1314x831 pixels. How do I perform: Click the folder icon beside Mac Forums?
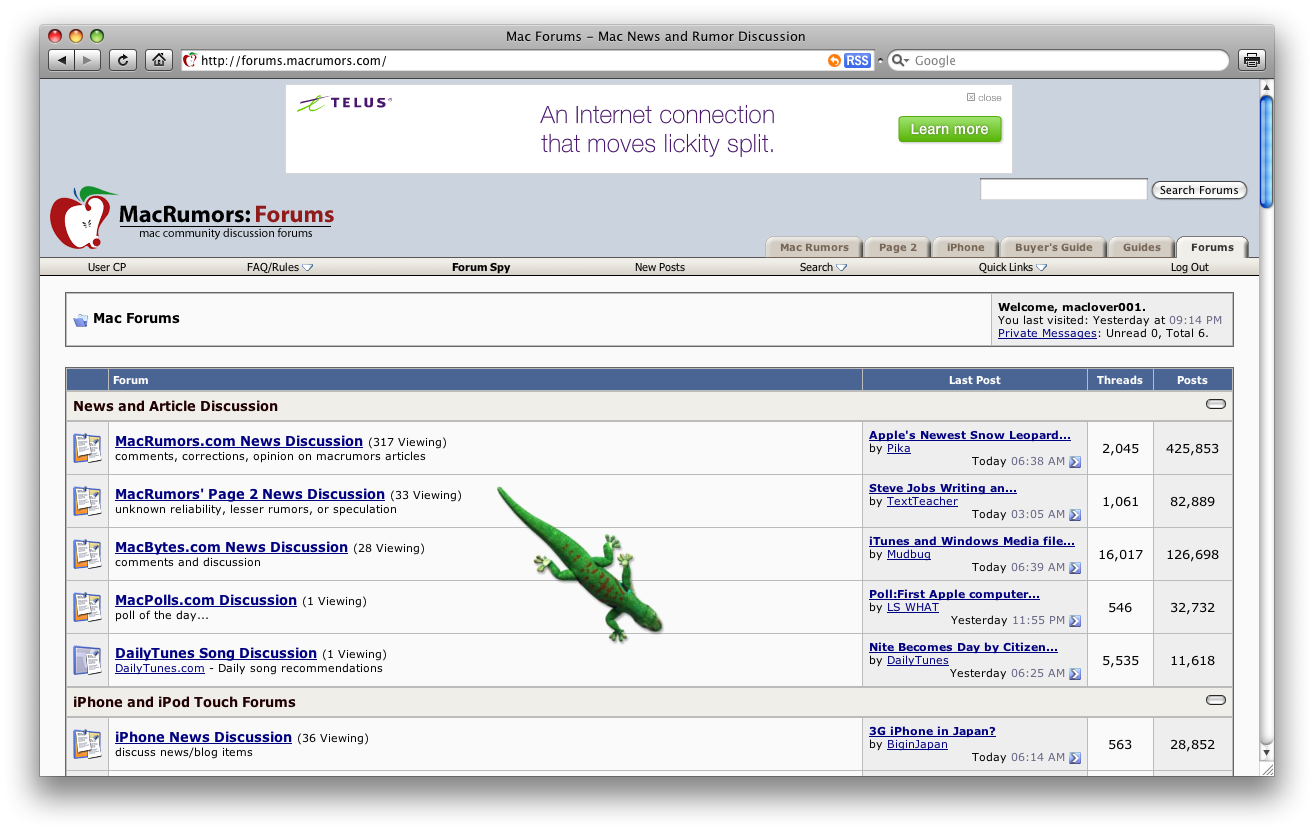(80, 320)
